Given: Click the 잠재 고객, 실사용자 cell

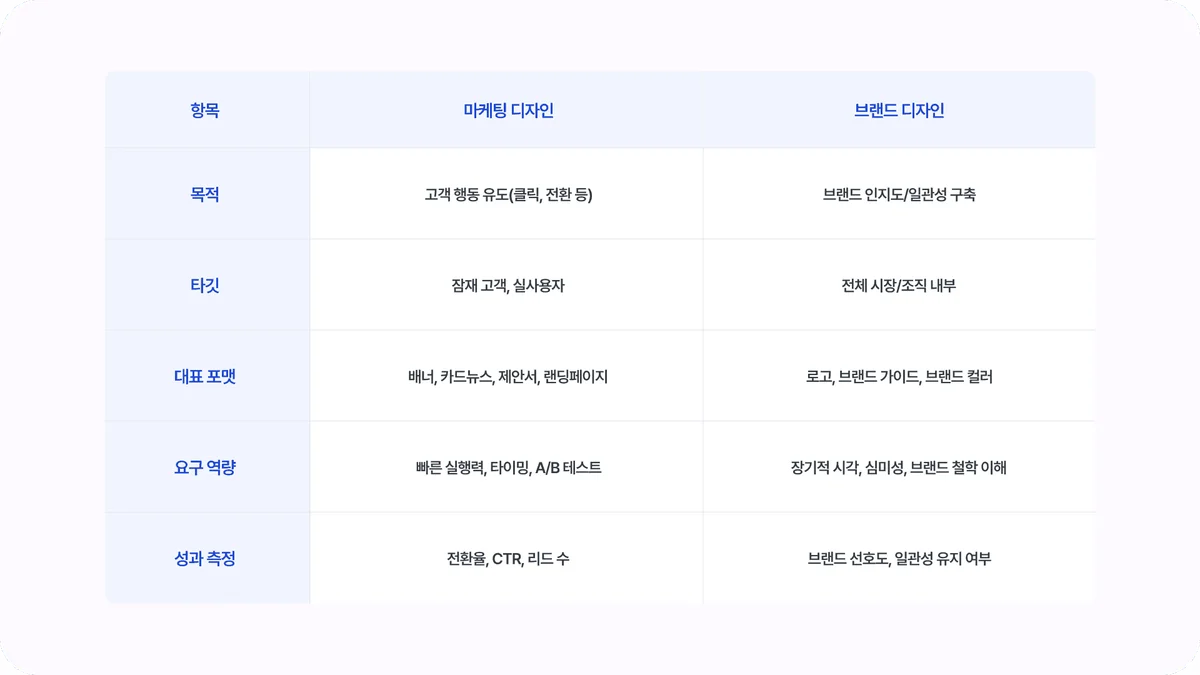Looking at the screenshot, I should 508,286.
